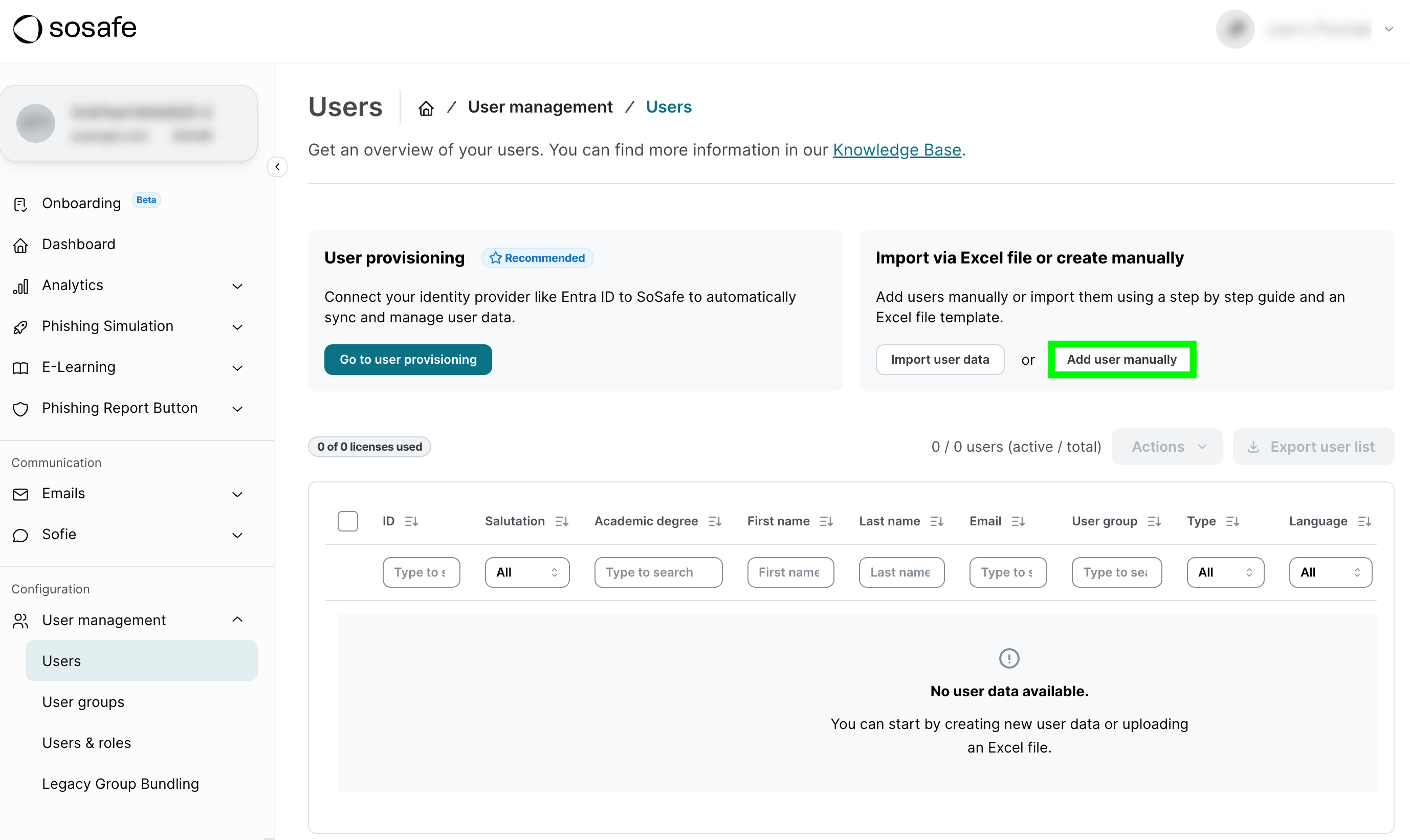Screen dimensions: 1410x840
Task: Go to Dashboard in the sidebar
Action: click(x=79, y=245)
